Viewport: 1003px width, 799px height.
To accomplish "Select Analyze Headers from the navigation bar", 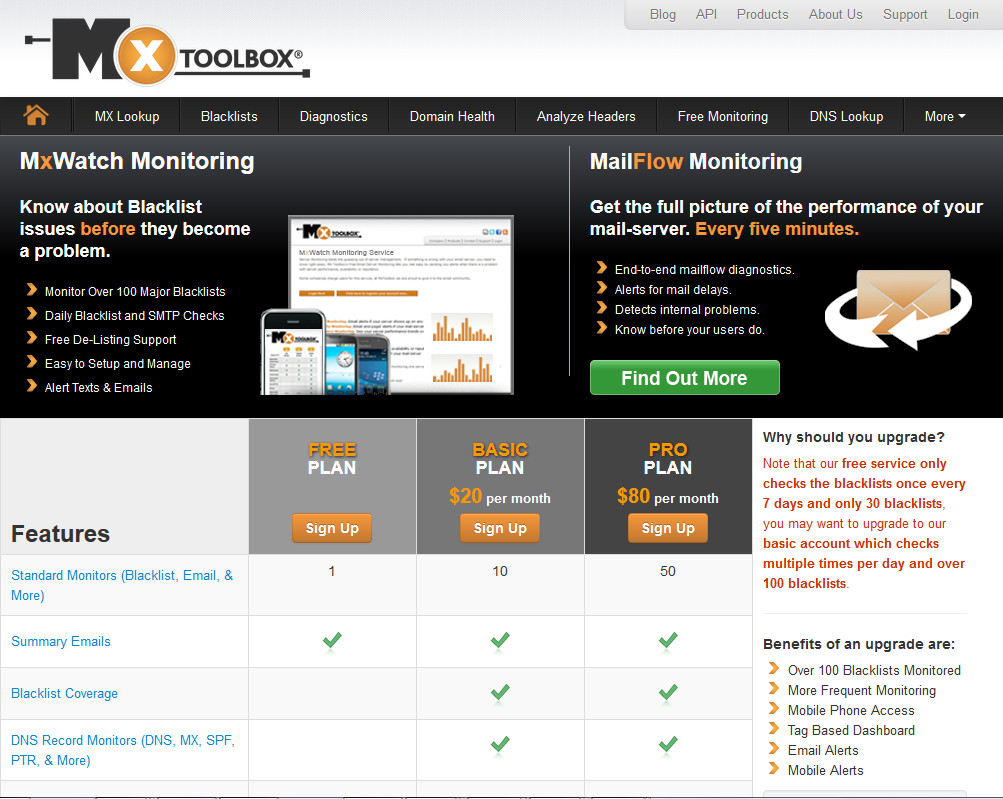I will 585,115.
